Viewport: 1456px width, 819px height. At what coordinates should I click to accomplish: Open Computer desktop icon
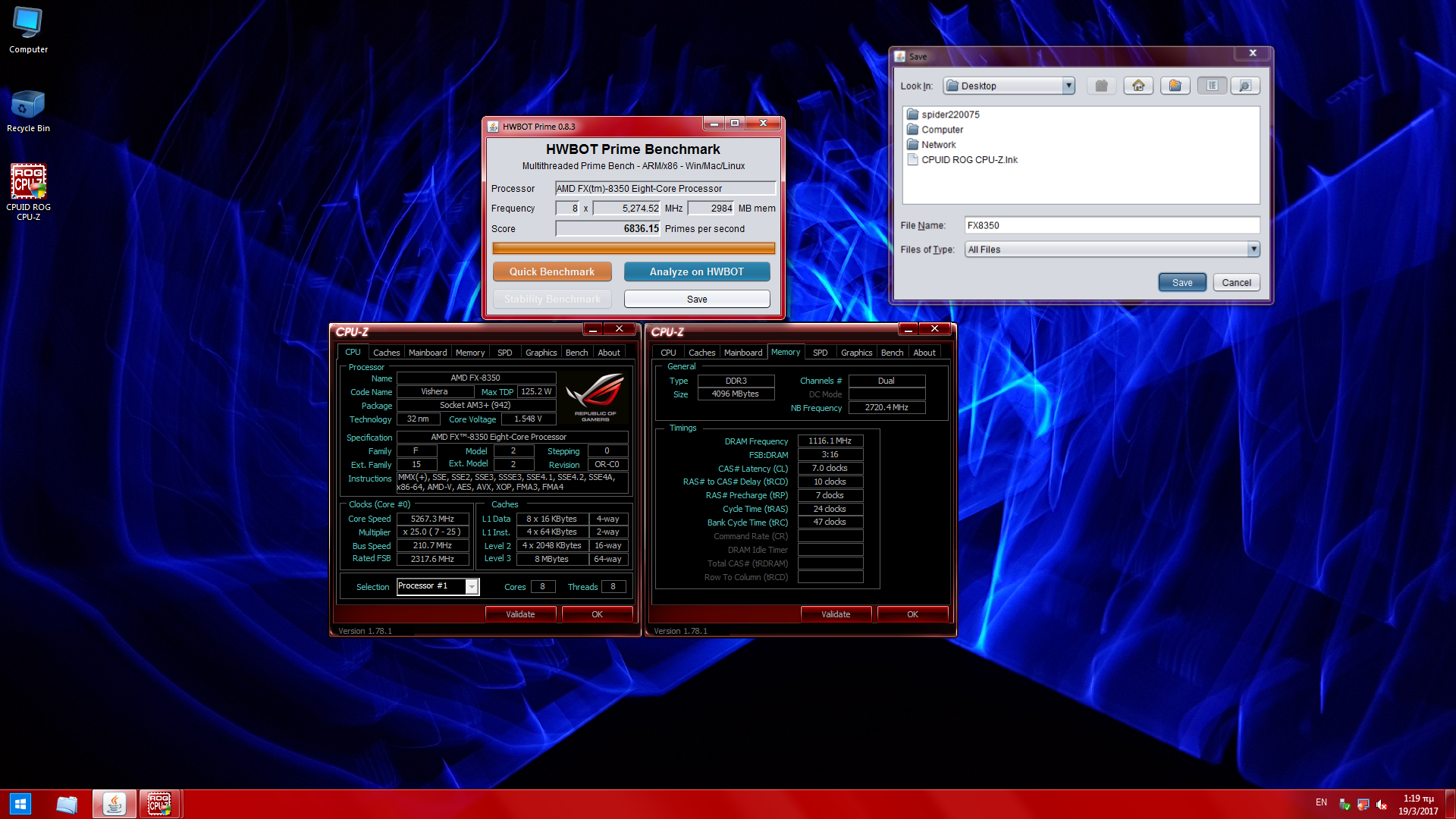(x=28, y=30)
